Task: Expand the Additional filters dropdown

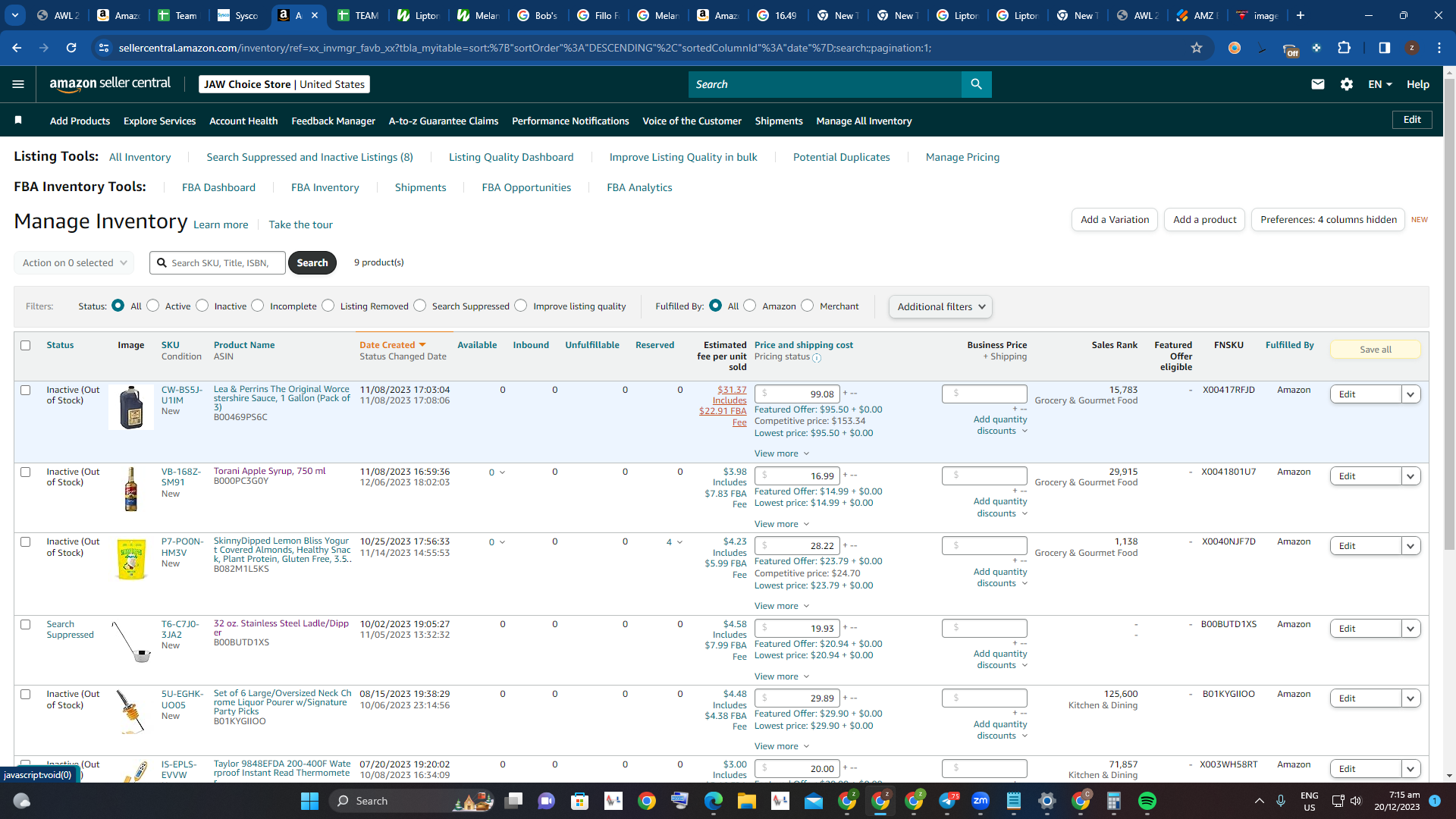Action: tap(940, 306)
